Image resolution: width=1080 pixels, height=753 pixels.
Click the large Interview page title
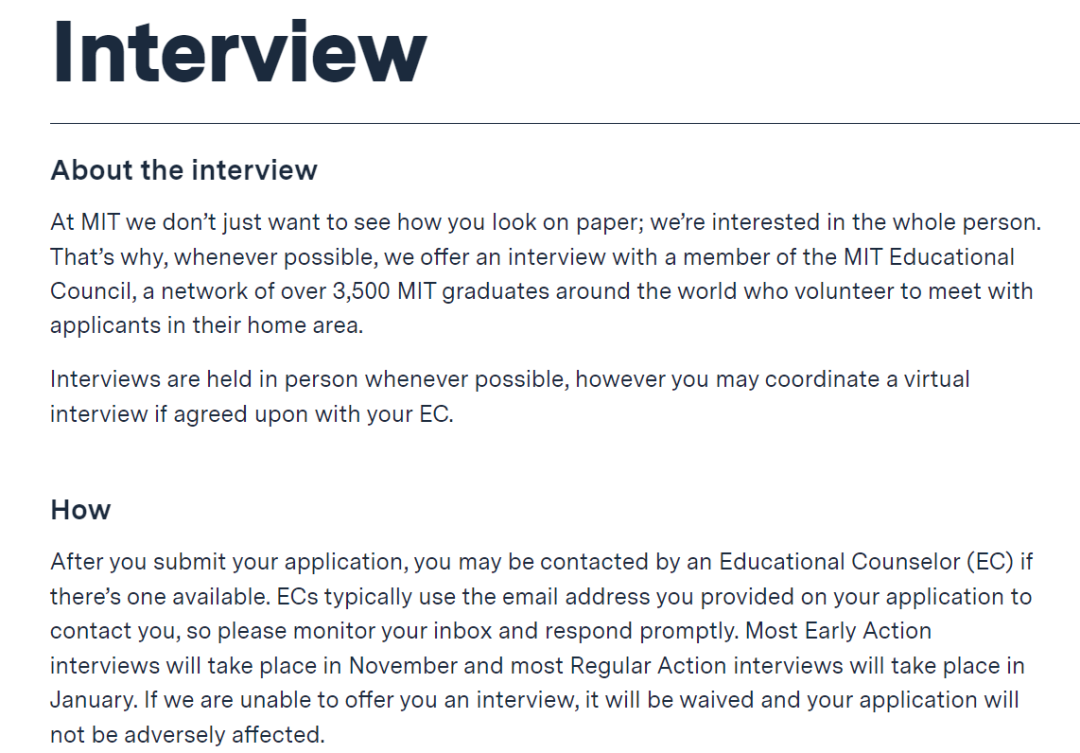pyautogui.click(x=240, y=52)
